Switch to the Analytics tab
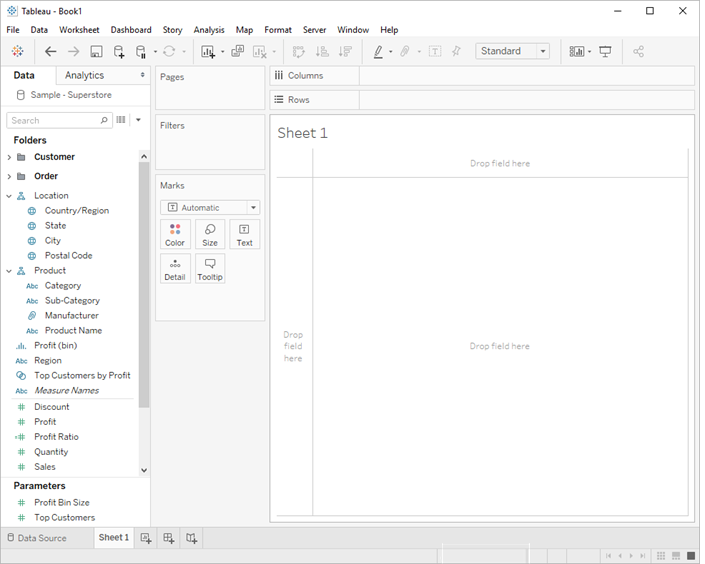Screen dimensions: 705x564 click(85, 76)
